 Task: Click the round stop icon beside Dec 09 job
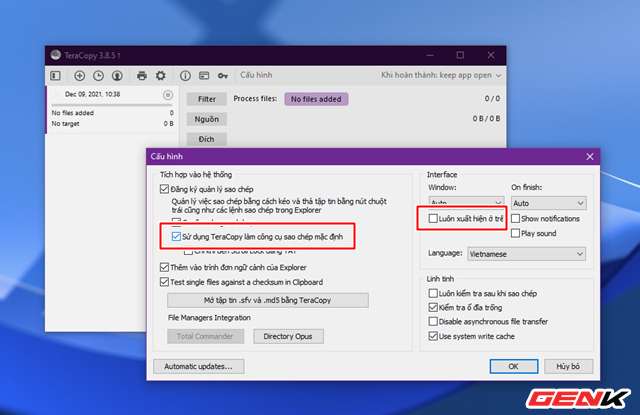168,95
